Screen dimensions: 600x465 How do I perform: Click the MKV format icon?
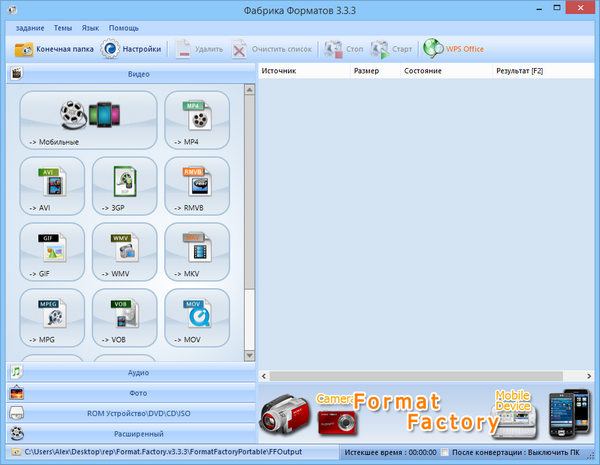197,251
